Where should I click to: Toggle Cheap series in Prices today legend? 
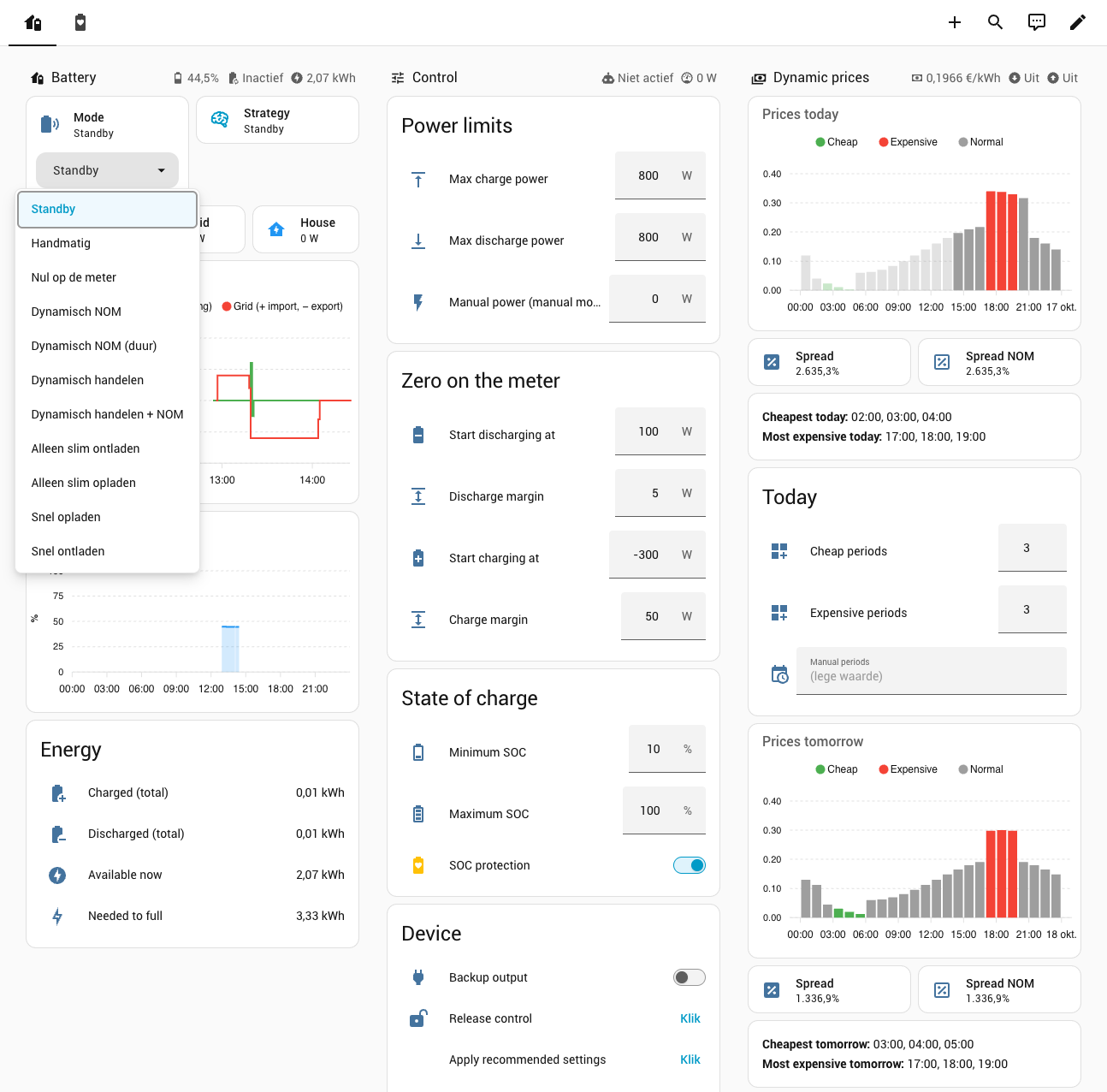[837, 142]
